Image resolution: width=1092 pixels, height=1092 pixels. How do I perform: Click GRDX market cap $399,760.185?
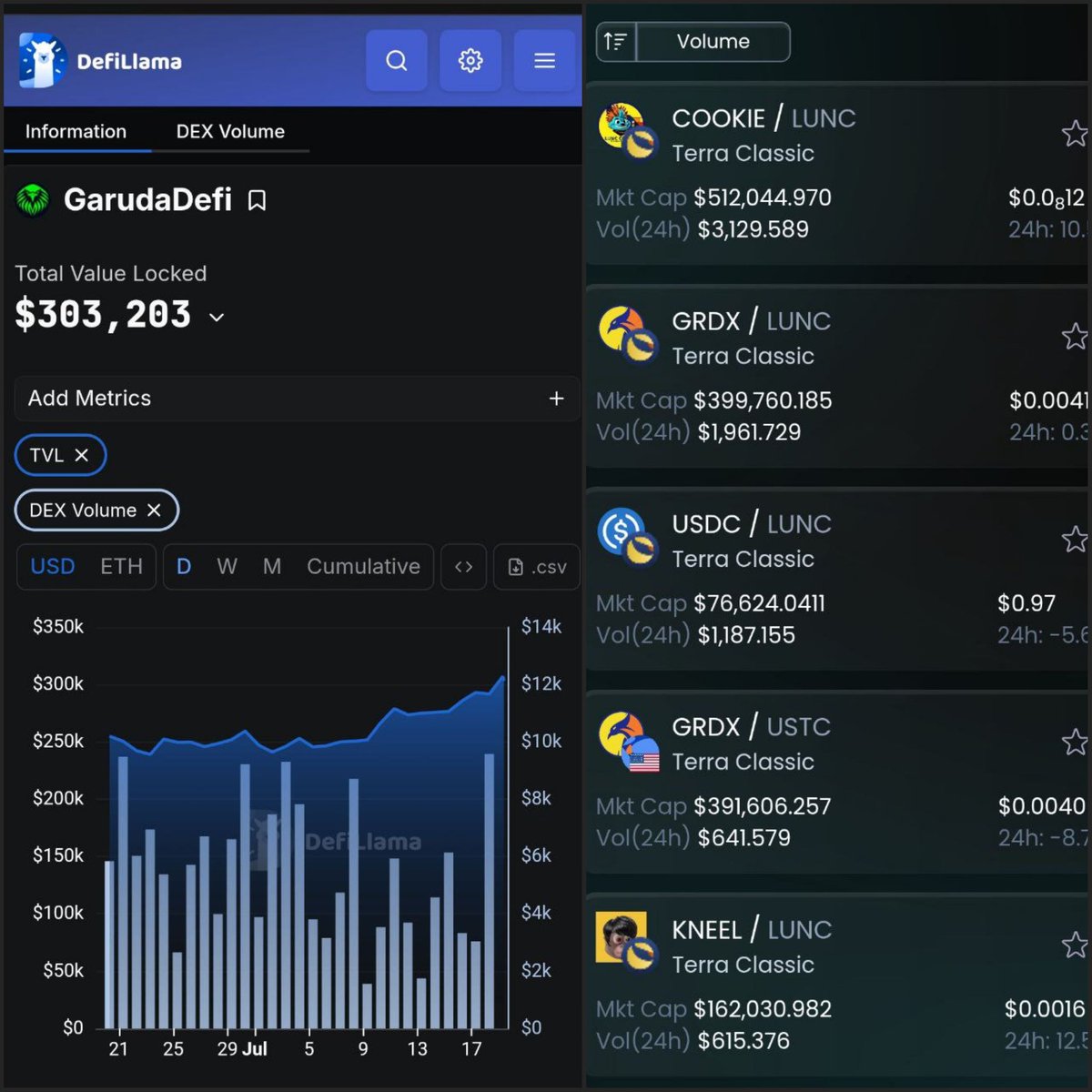click(x=763, y=400)
